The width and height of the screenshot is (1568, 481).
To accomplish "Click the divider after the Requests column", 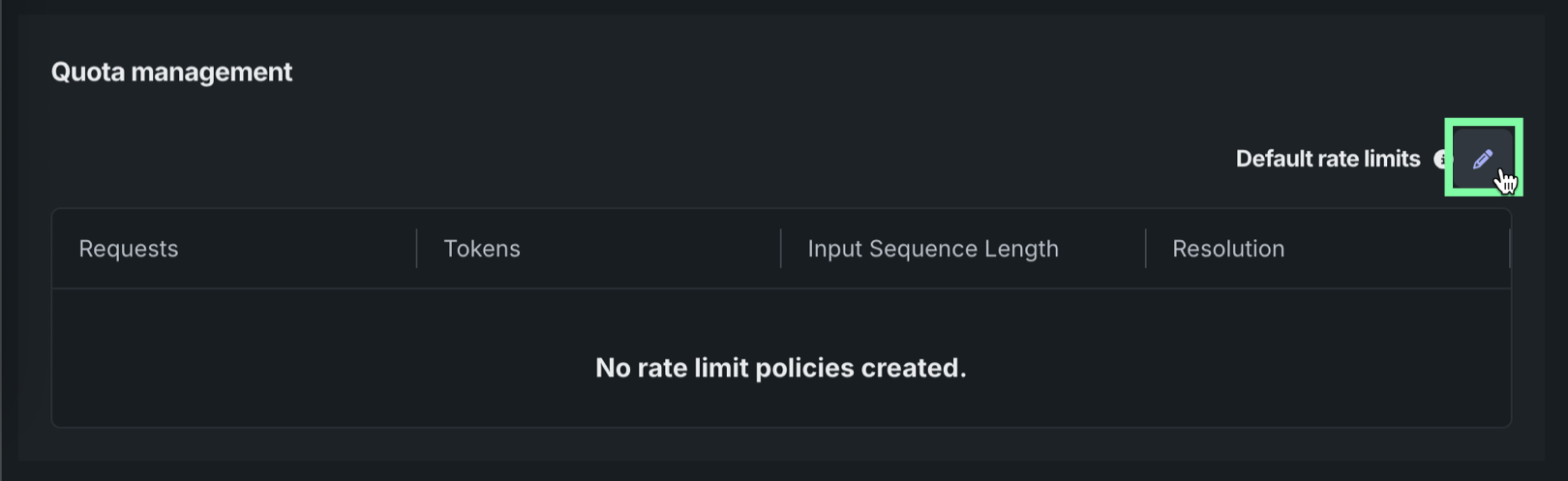I will coord(417,249).
